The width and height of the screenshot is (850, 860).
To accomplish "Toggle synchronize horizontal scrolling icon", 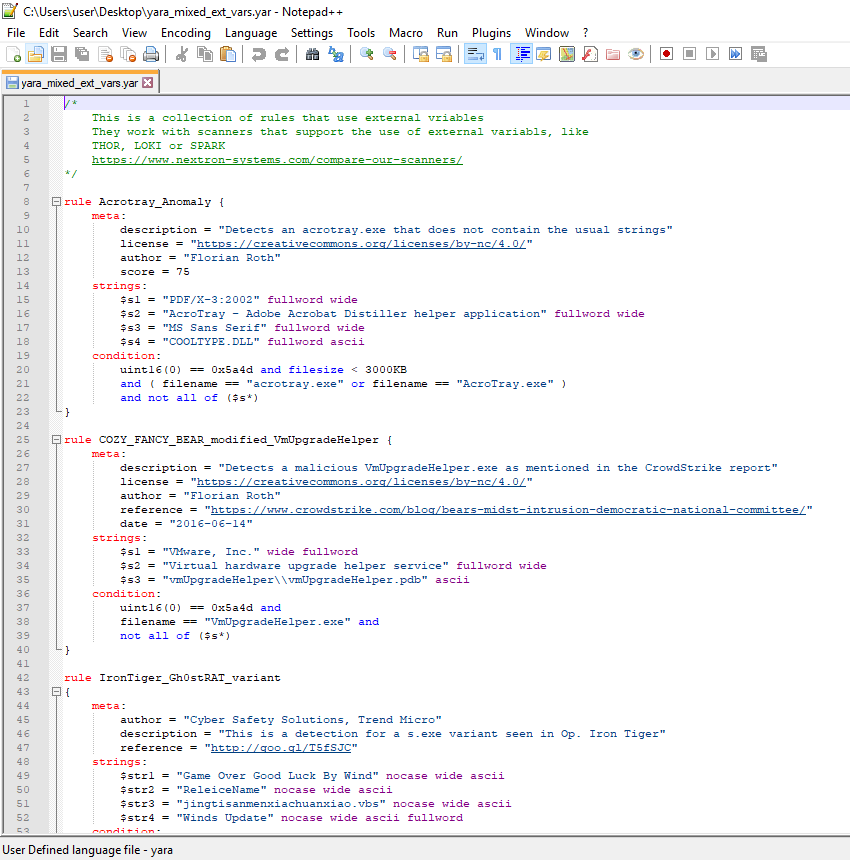I will 443,54.
